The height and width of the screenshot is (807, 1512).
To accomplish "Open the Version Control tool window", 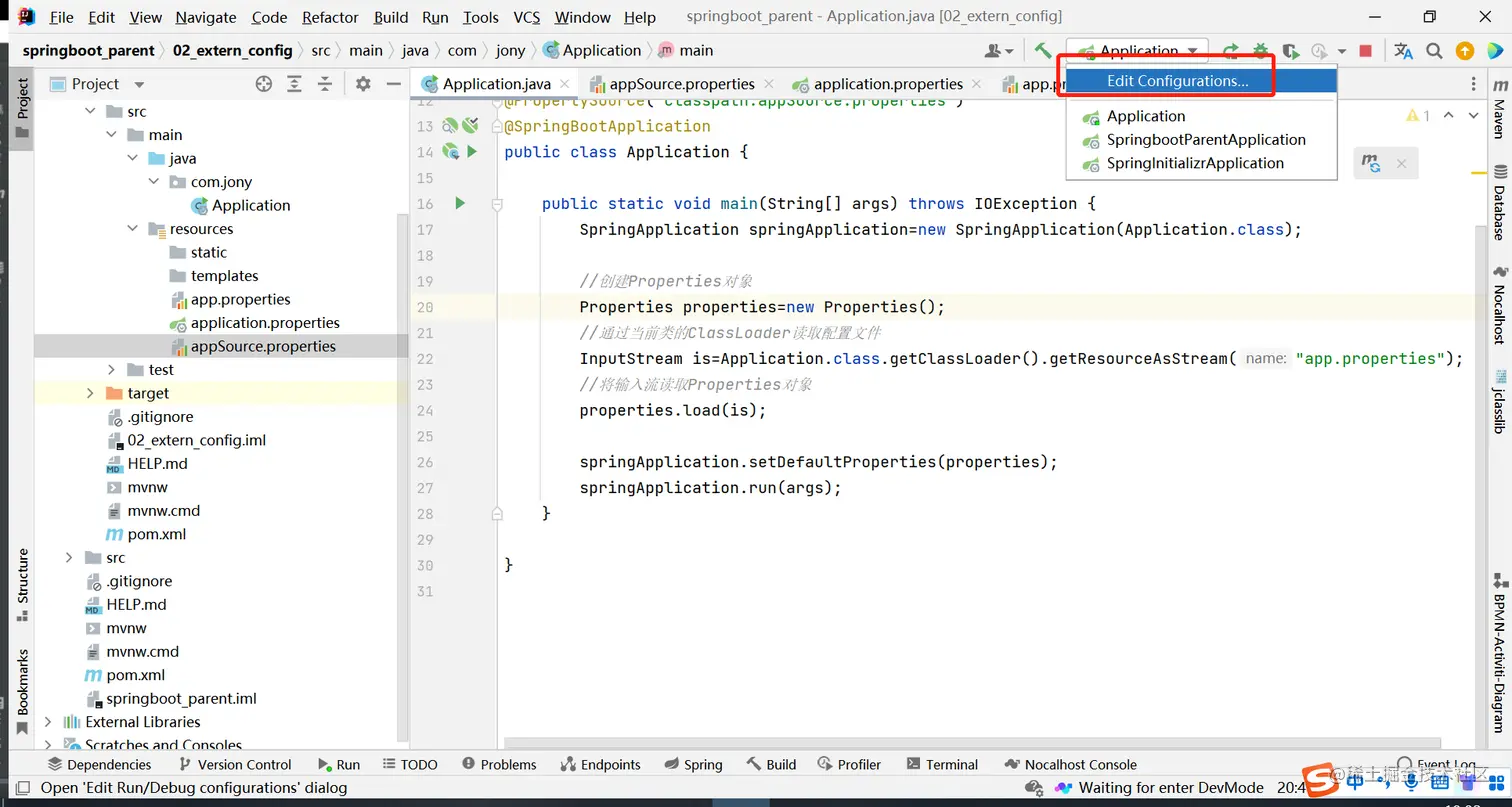I will point(234,764).
